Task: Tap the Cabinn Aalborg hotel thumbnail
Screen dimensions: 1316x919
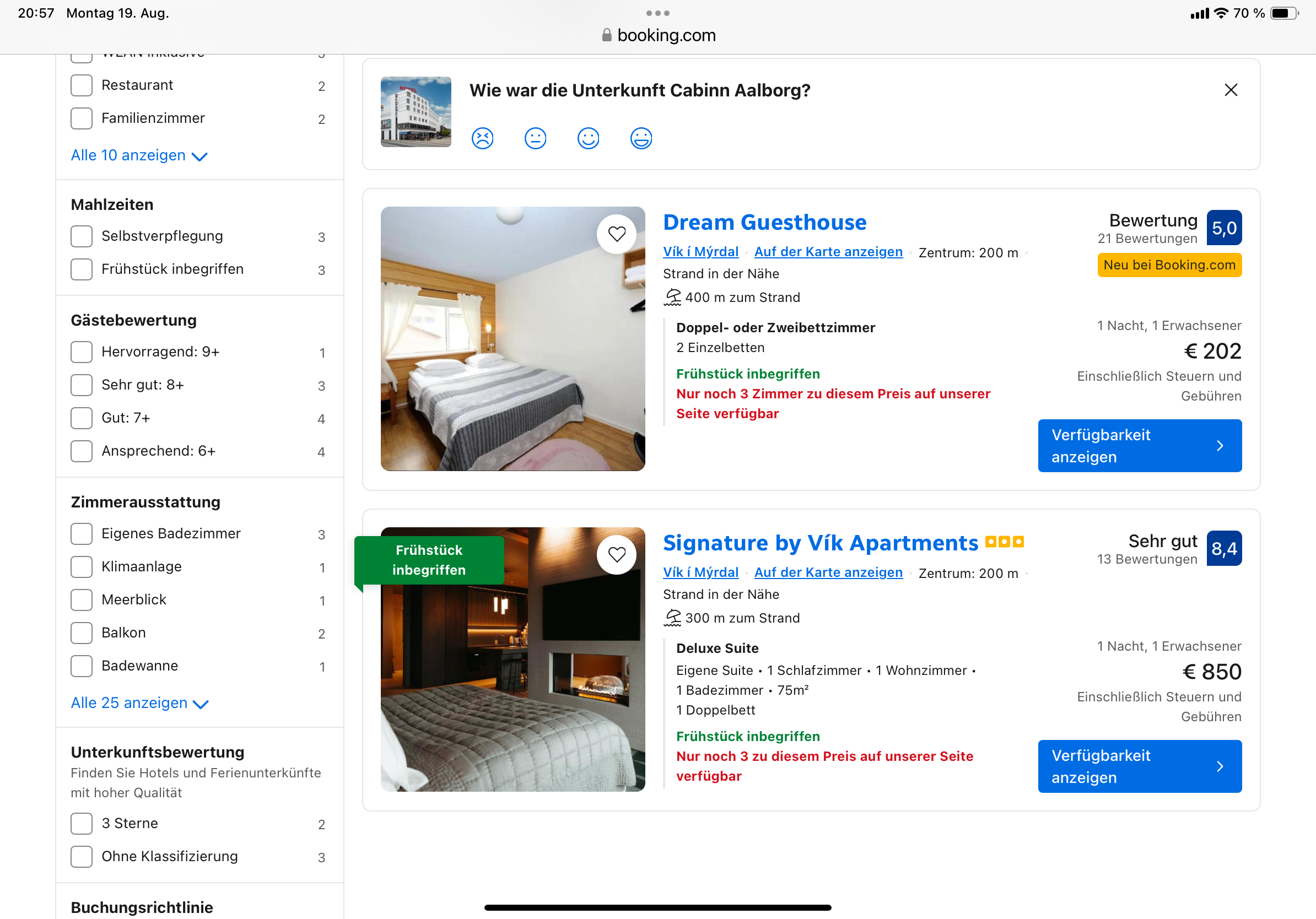Action: (416, 112)
